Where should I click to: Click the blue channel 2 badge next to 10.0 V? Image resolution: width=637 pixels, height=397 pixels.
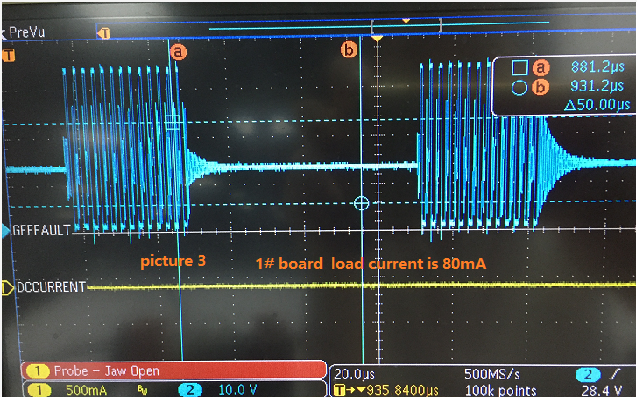click(x=190, y=390)
